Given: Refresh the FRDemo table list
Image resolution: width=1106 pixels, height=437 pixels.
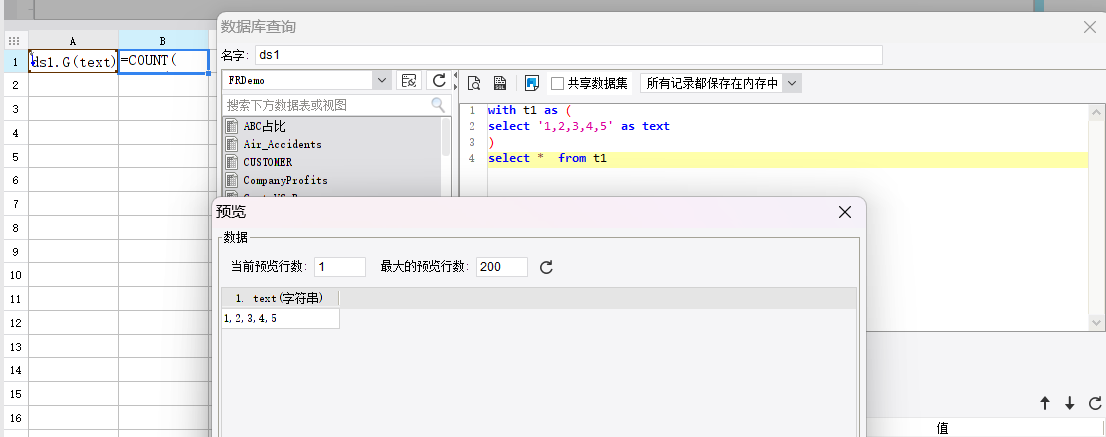Looking at the screenshot, I should 439,80.
